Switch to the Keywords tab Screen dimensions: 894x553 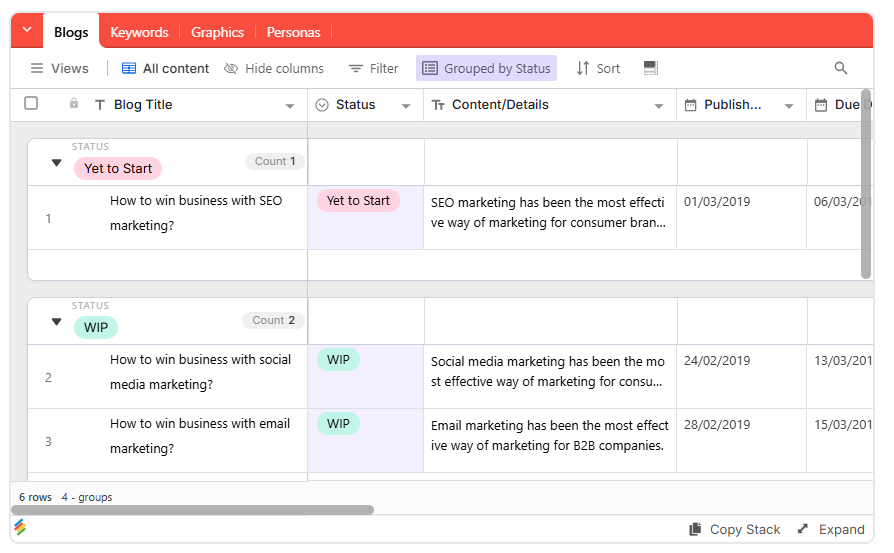[139, 32]
